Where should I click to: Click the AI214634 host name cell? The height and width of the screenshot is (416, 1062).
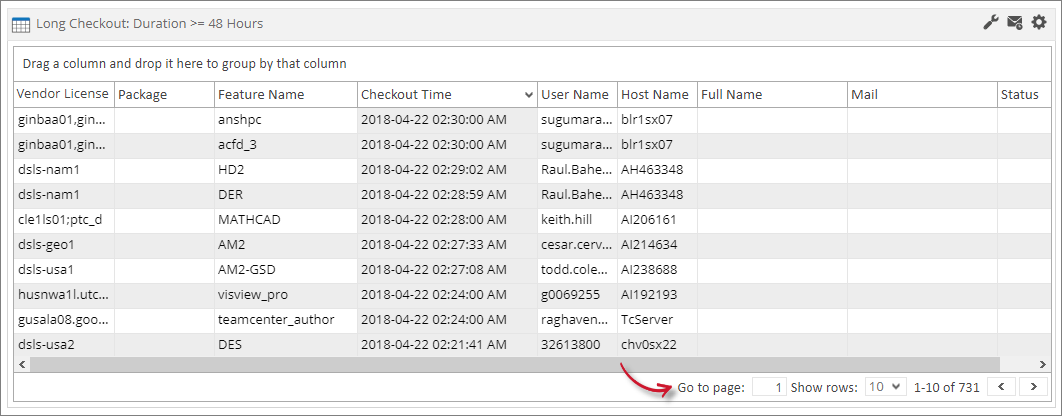[657, 245]
